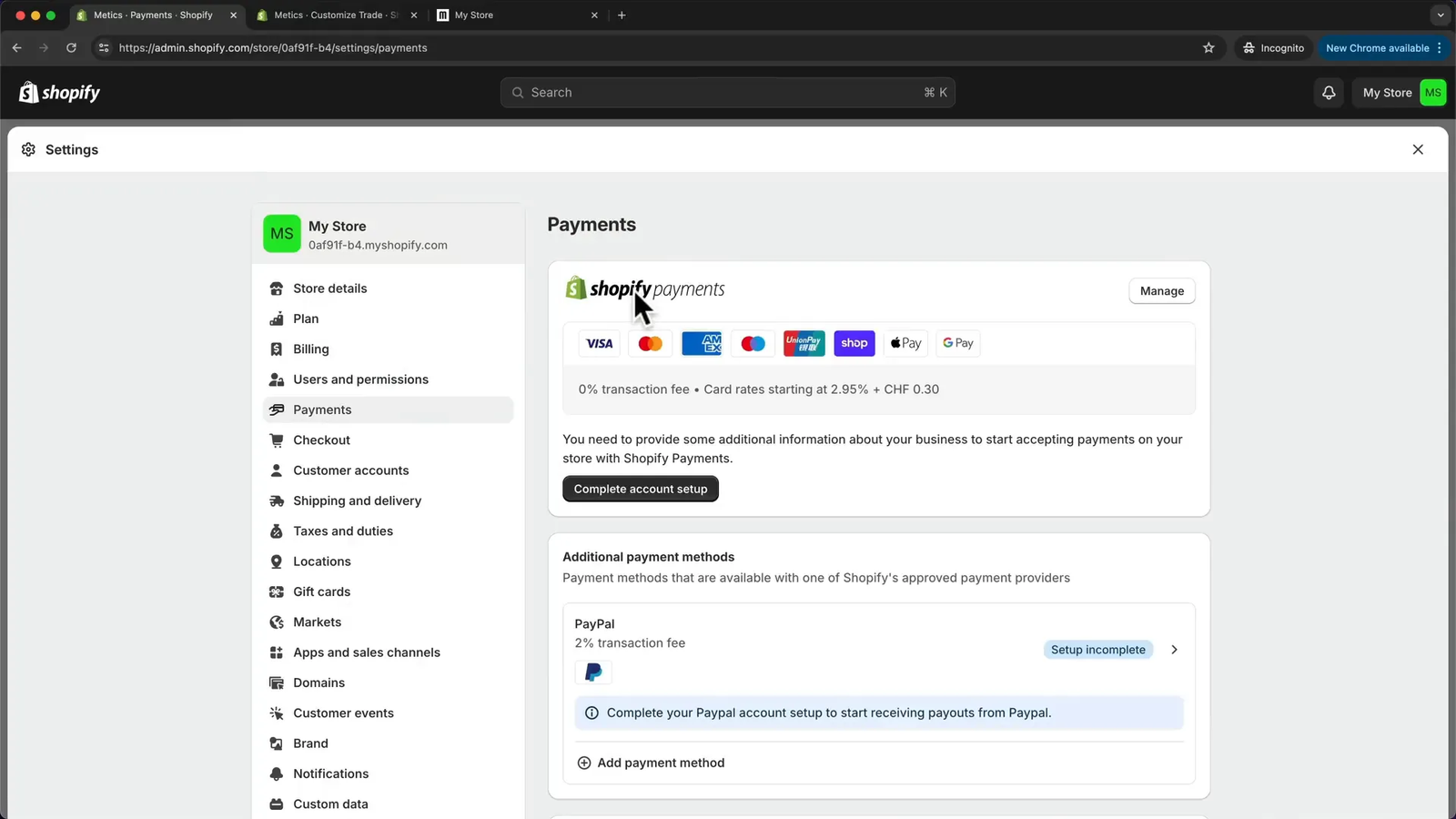Bookmark this page with star icon
The width and height of the screenshot is (1456, 819).
coord(1208,48)
